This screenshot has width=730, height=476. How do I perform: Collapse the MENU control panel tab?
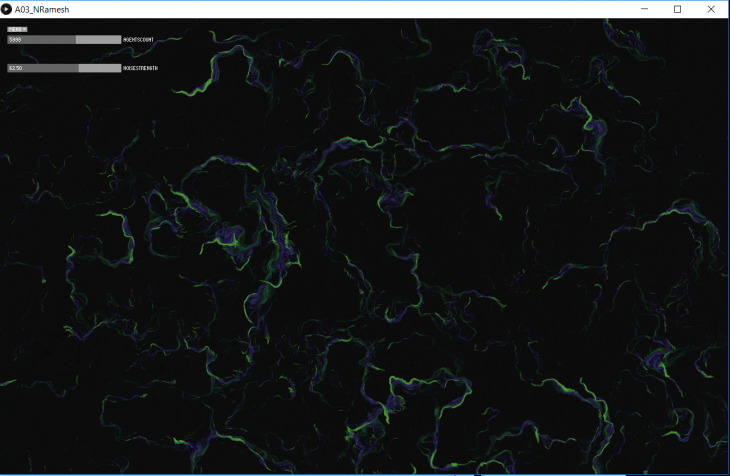click(17, 29)
